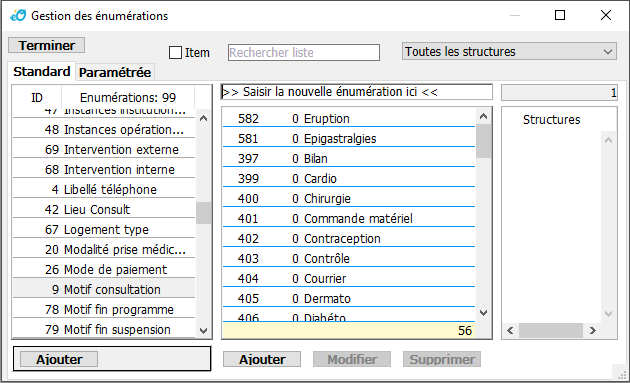Close the Gestion des énumérations window

pos(605,15)
